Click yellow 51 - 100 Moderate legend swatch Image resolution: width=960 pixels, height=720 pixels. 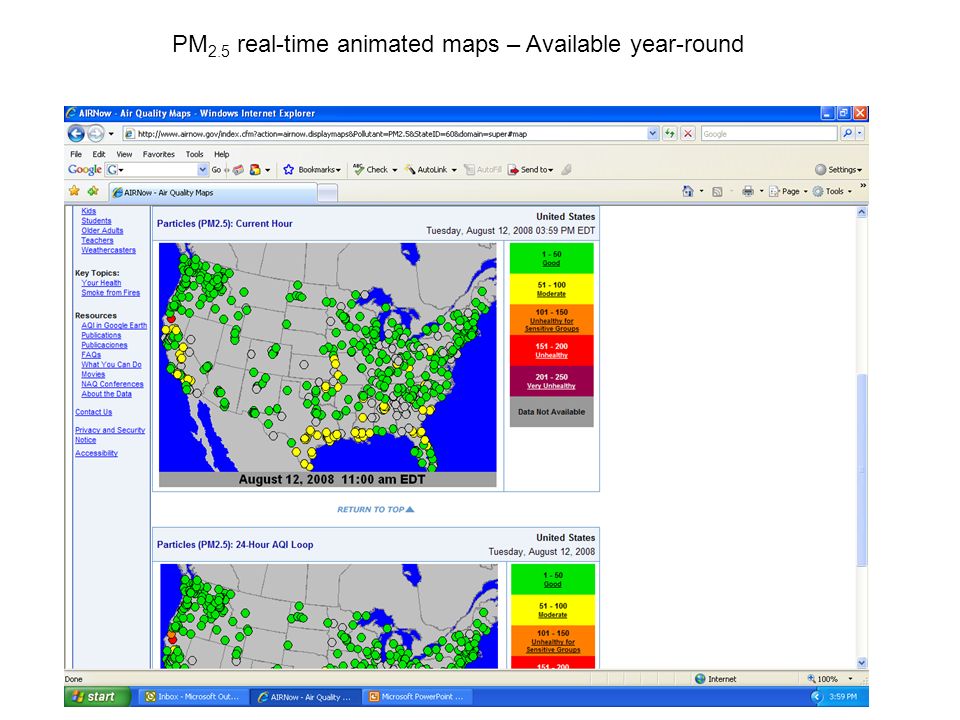tap(552, 289)
